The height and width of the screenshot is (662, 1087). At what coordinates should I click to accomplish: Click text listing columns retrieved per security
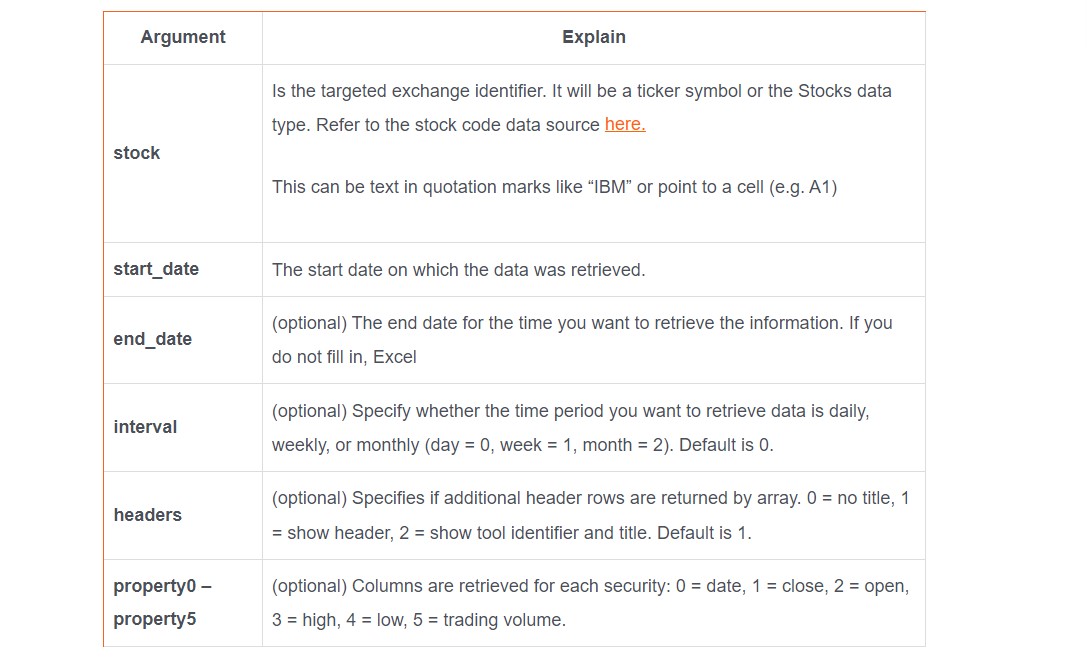click(x=590, y=602)
